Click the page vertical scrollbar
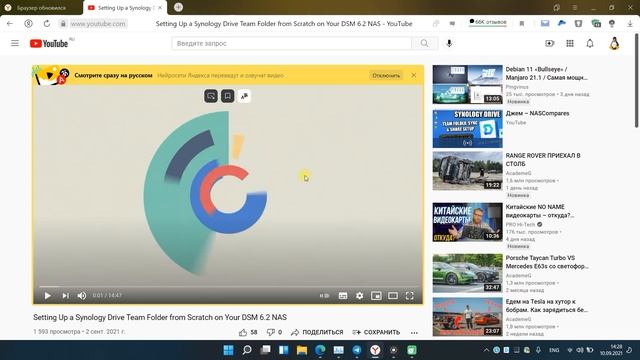Image resolution: width=640 pixels, height=360 pixels. coord(637,82)
